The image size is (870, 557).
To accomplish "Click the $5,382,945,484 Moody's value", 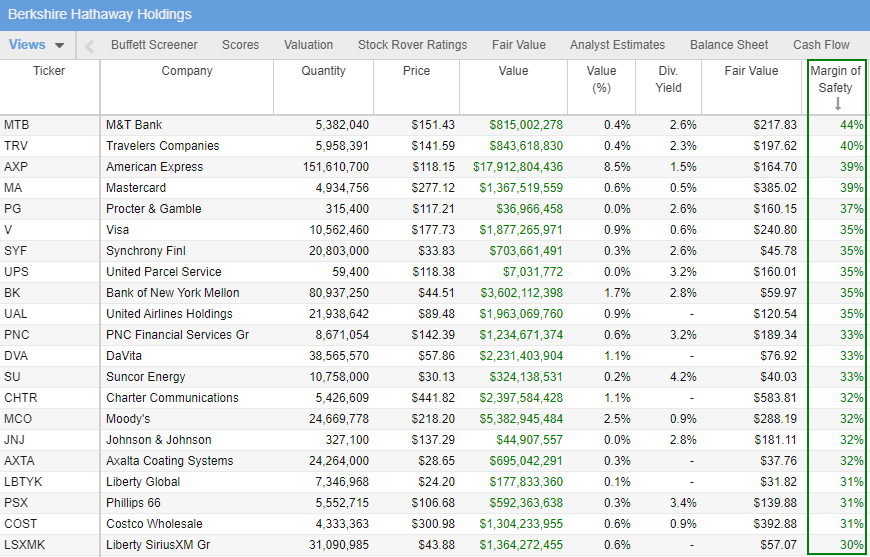I will click(521, 419).
